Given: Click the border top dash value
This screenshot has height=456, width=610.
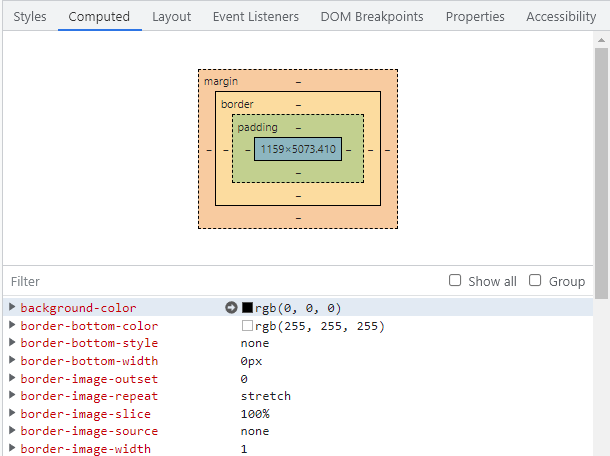Looking at the screenshot, I should pos(298,105).
